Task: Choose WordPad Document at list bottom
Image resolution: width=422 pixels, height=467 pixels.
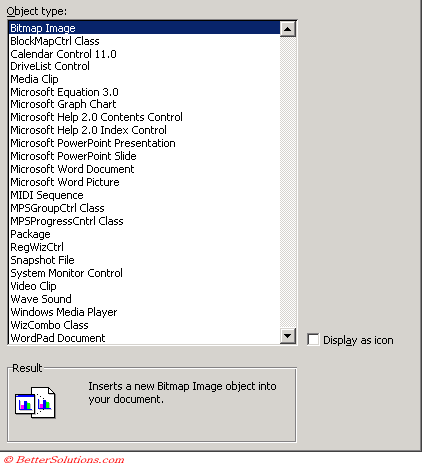Action: tap(144, 338)
